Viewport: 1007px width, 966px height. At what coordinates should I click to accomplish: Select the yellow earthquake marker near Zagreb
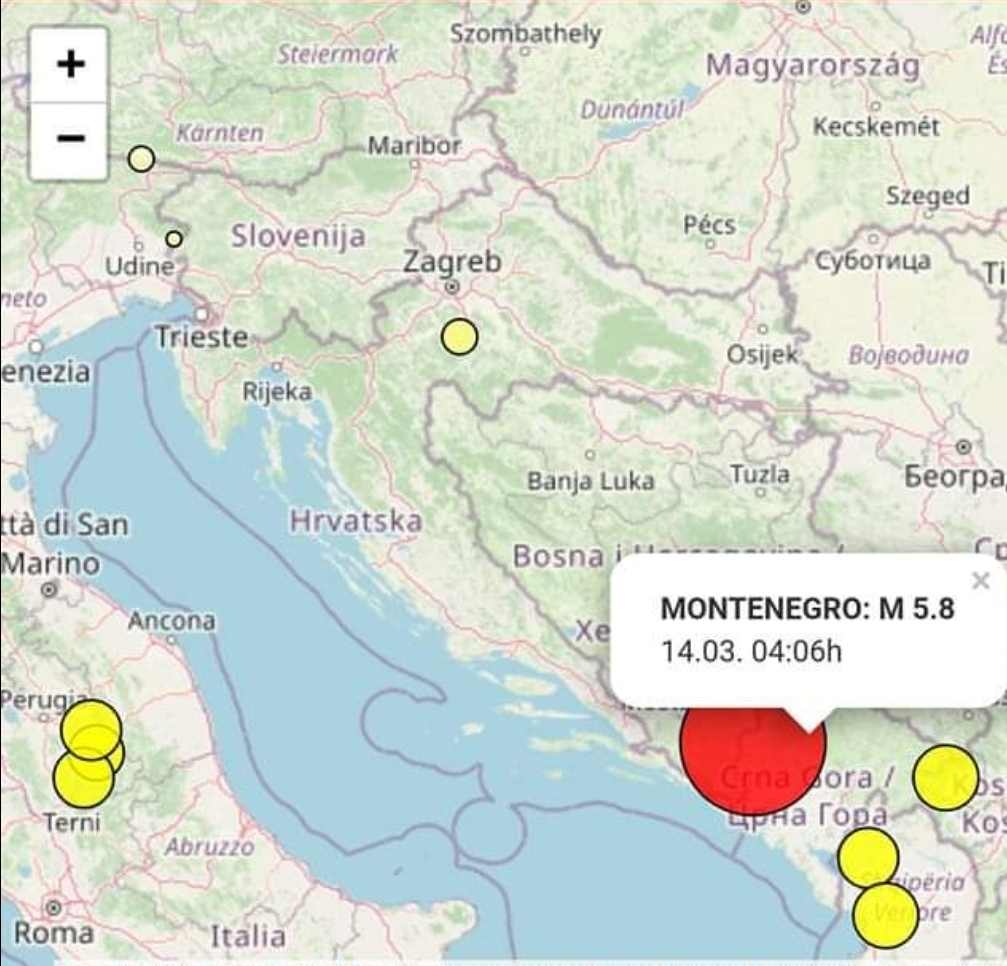point(459,337)
